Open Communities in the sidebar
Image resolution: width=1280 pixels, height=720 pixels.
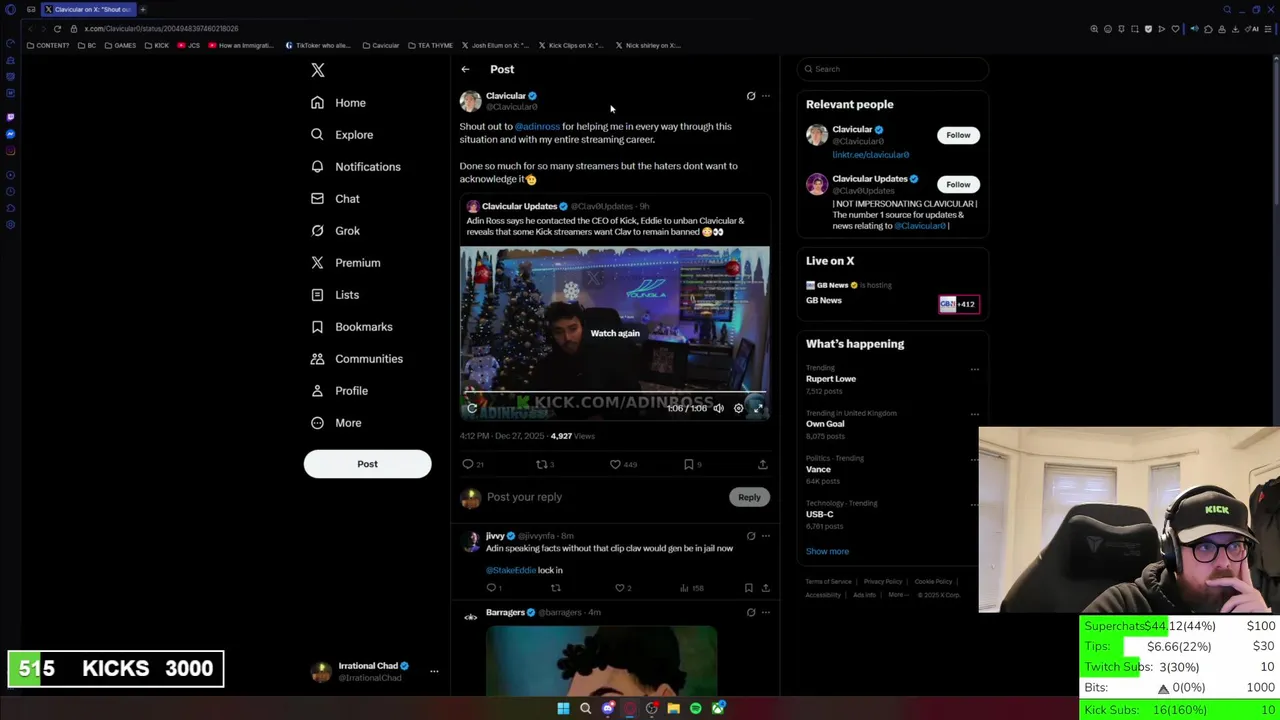[356, 359]
